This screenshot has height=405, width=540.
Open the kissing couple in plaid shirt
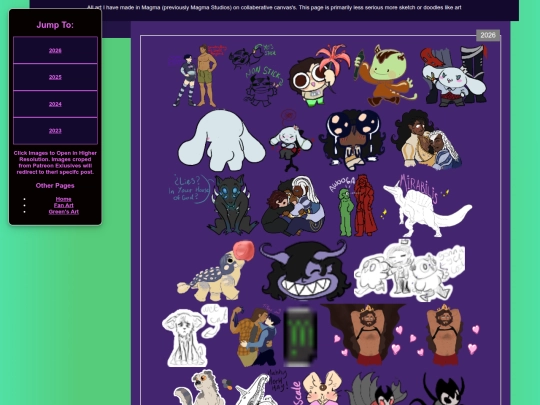click(255, 336)
